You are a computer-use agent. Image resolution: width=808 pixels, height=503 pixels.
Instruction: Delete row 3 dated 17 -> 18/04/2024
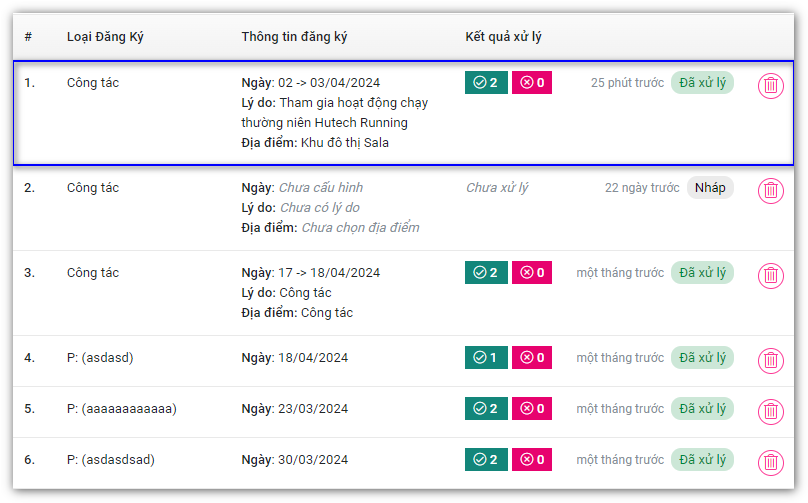click(x=771, y=276)
